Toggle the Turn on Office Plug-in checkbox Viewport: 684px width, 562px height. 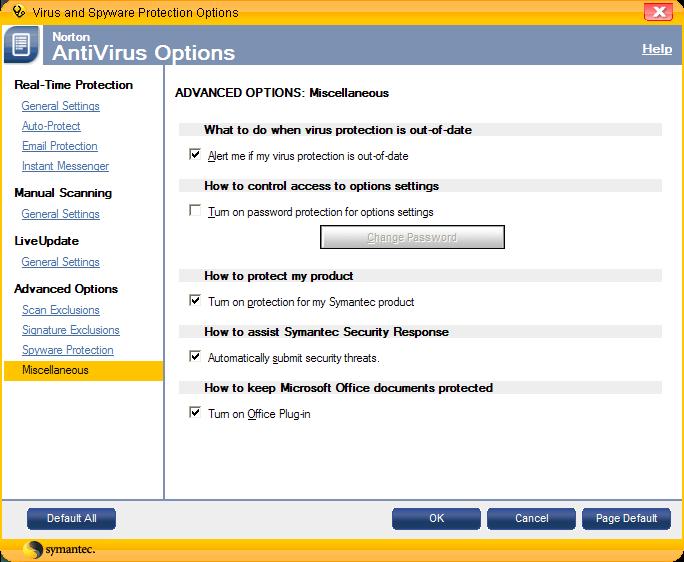click(195, 412)
